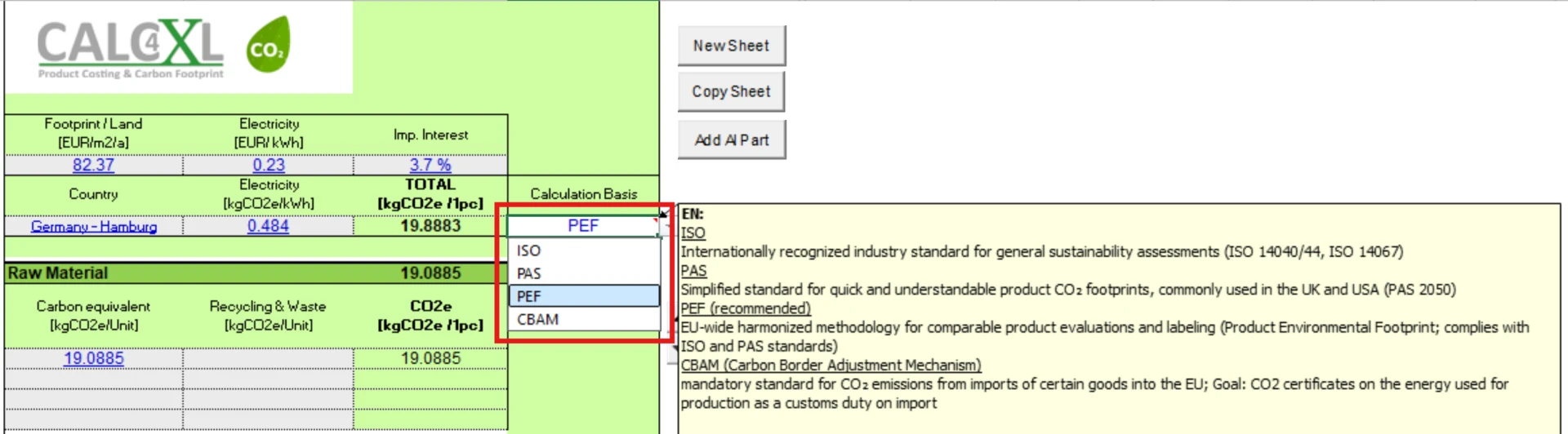This screenshot has height=434, width=1568.
Task: Open the Imp. Interest 3.7 % link
Action: (x=430, y=165)
